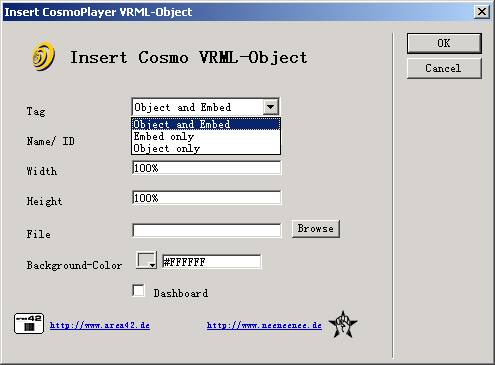Choose 'Object only' option
Viewport: 495px width, 365px height.
206,148
